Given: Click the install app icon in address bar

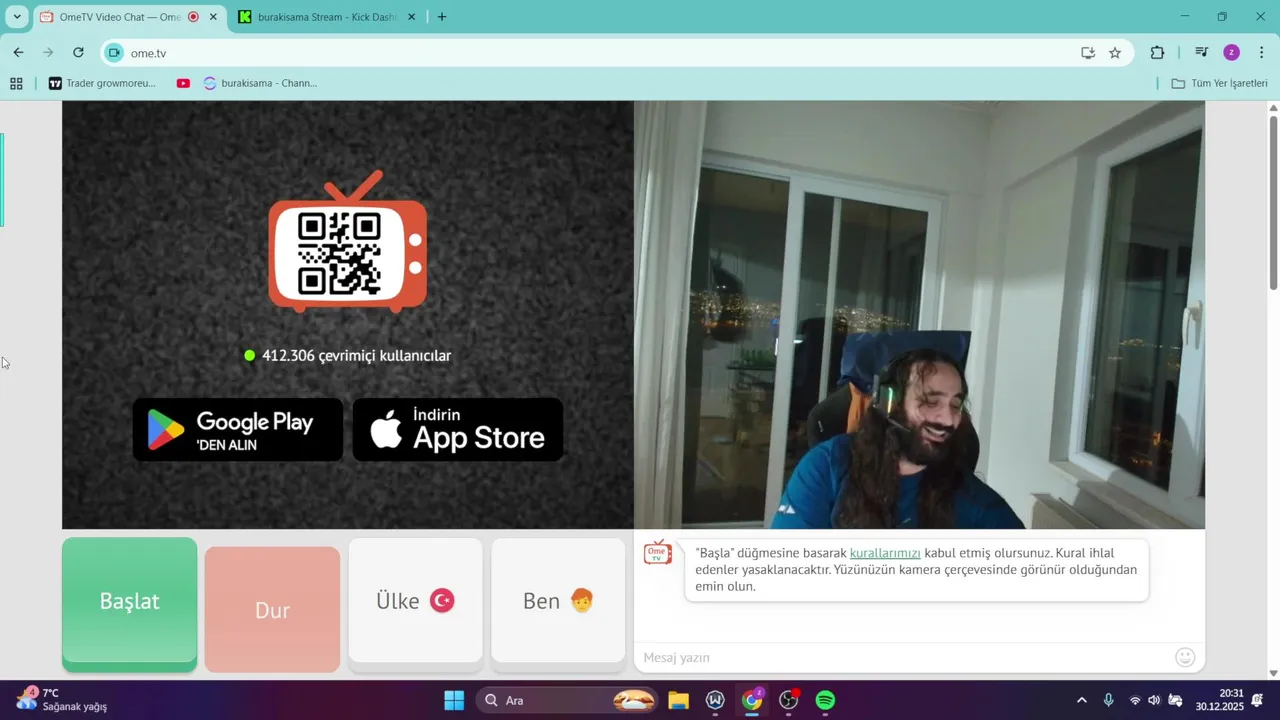Looking at the screenshot, I should pyautogui.click(x=1088, y=53).
